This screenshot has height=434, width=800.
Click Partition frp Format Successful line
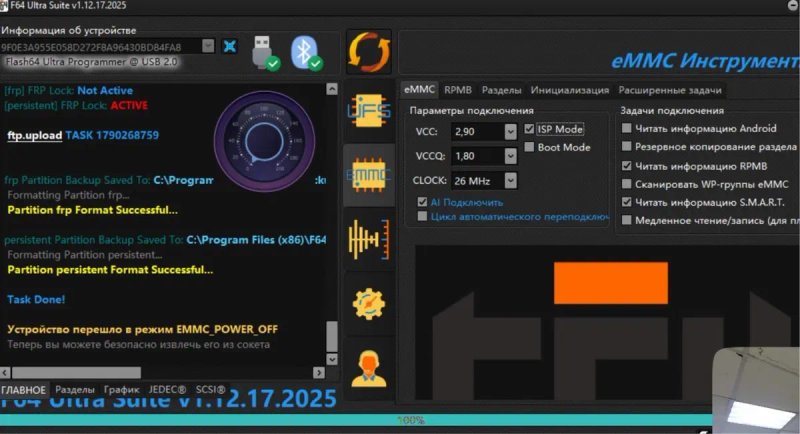(x=92, y=210)
